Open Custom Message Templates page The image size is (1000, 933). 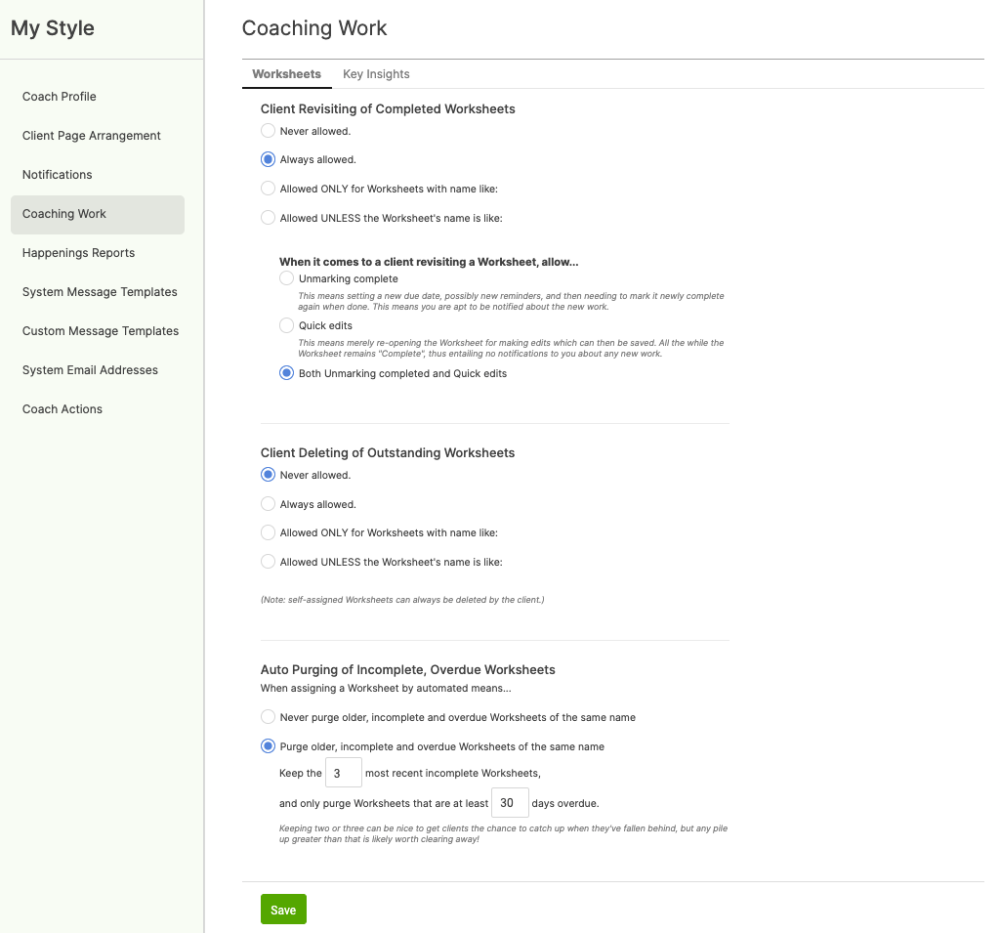[100, 331]
